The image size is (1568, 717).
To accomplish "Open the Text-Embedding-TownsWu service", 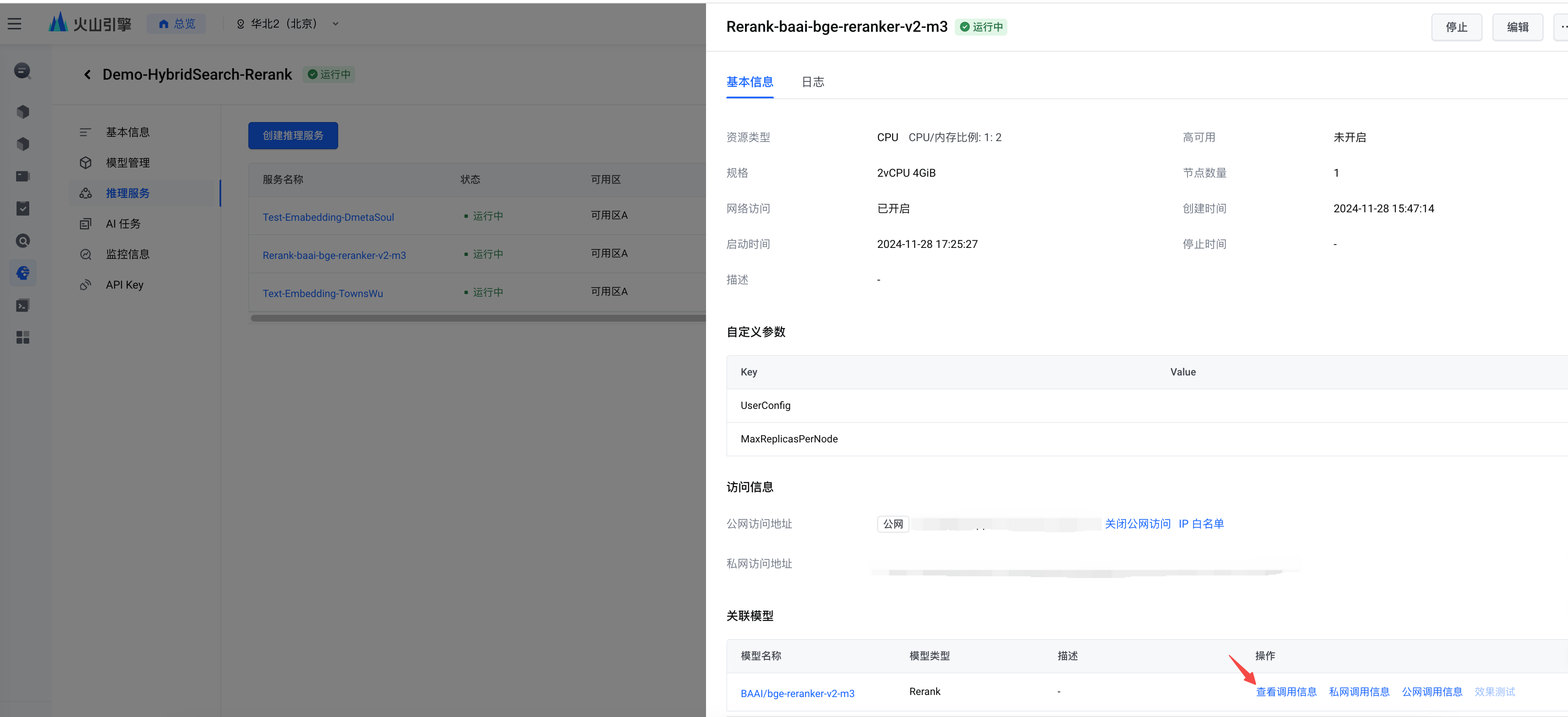I will pyautogui.click(x=322, y=293).
